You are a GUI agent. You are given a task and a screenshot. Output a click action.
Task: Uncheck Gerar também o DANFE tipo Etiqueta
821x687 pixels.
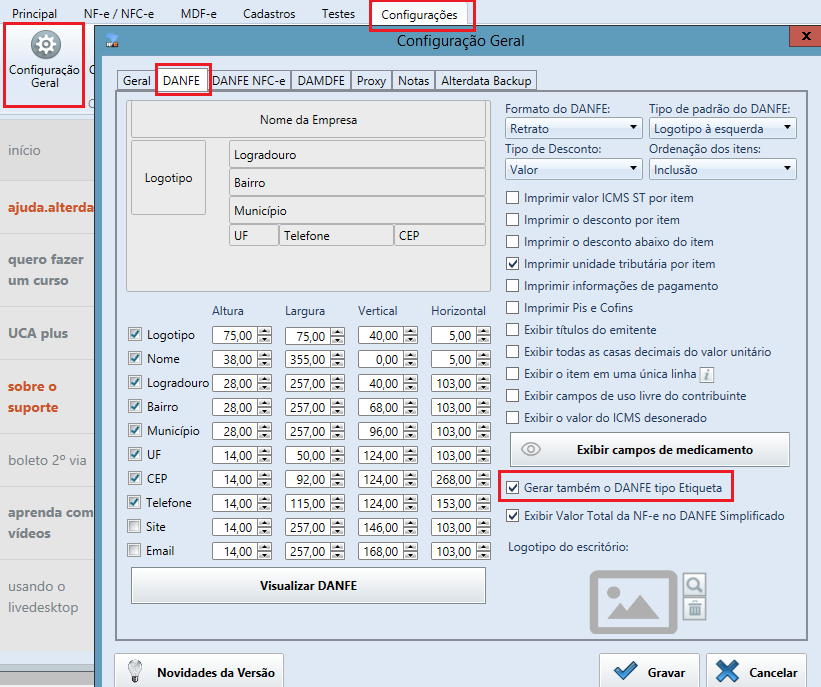[513, 487]
